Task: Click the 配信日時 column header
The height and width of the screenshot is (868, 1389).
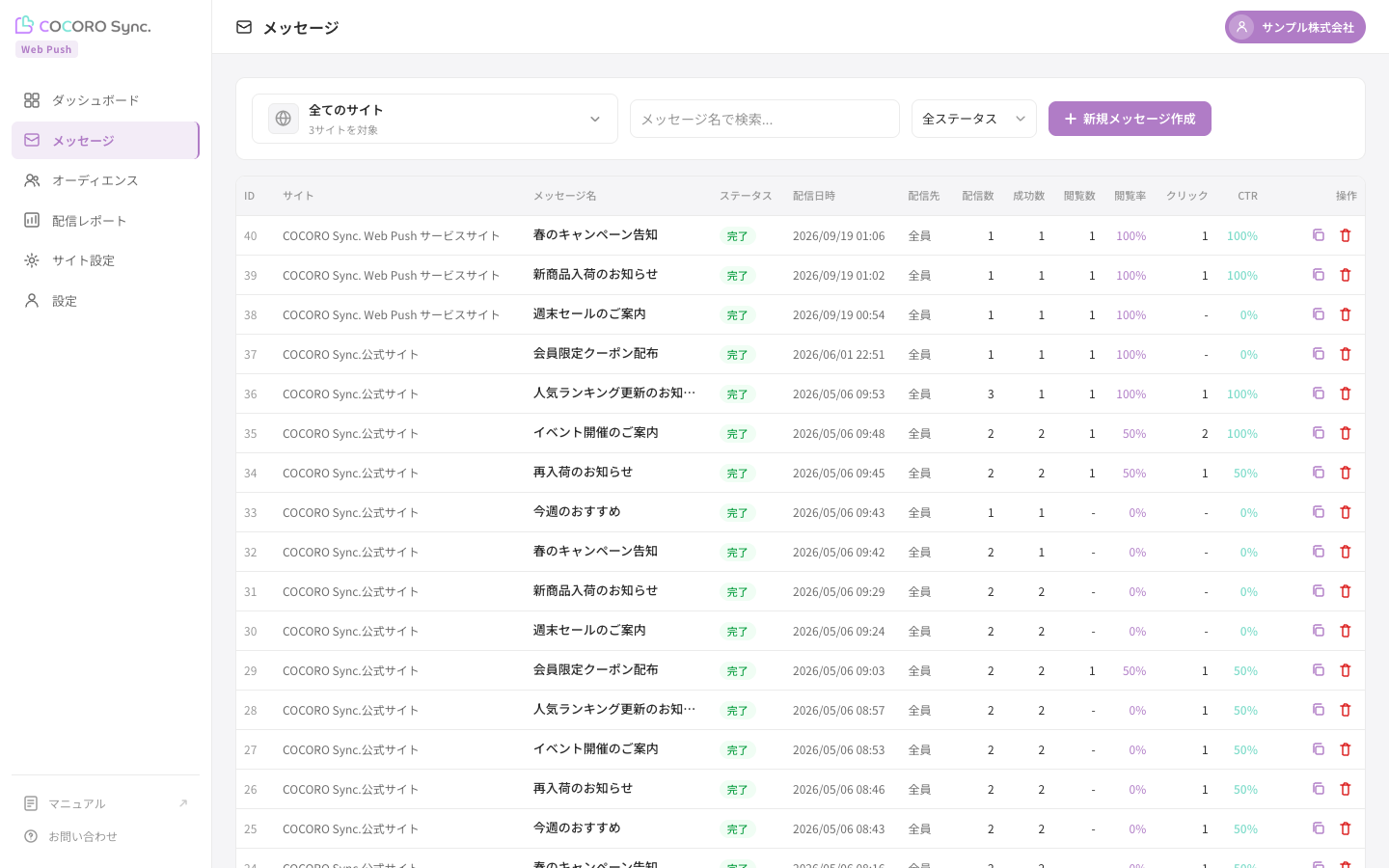Action: click(814, 196)
